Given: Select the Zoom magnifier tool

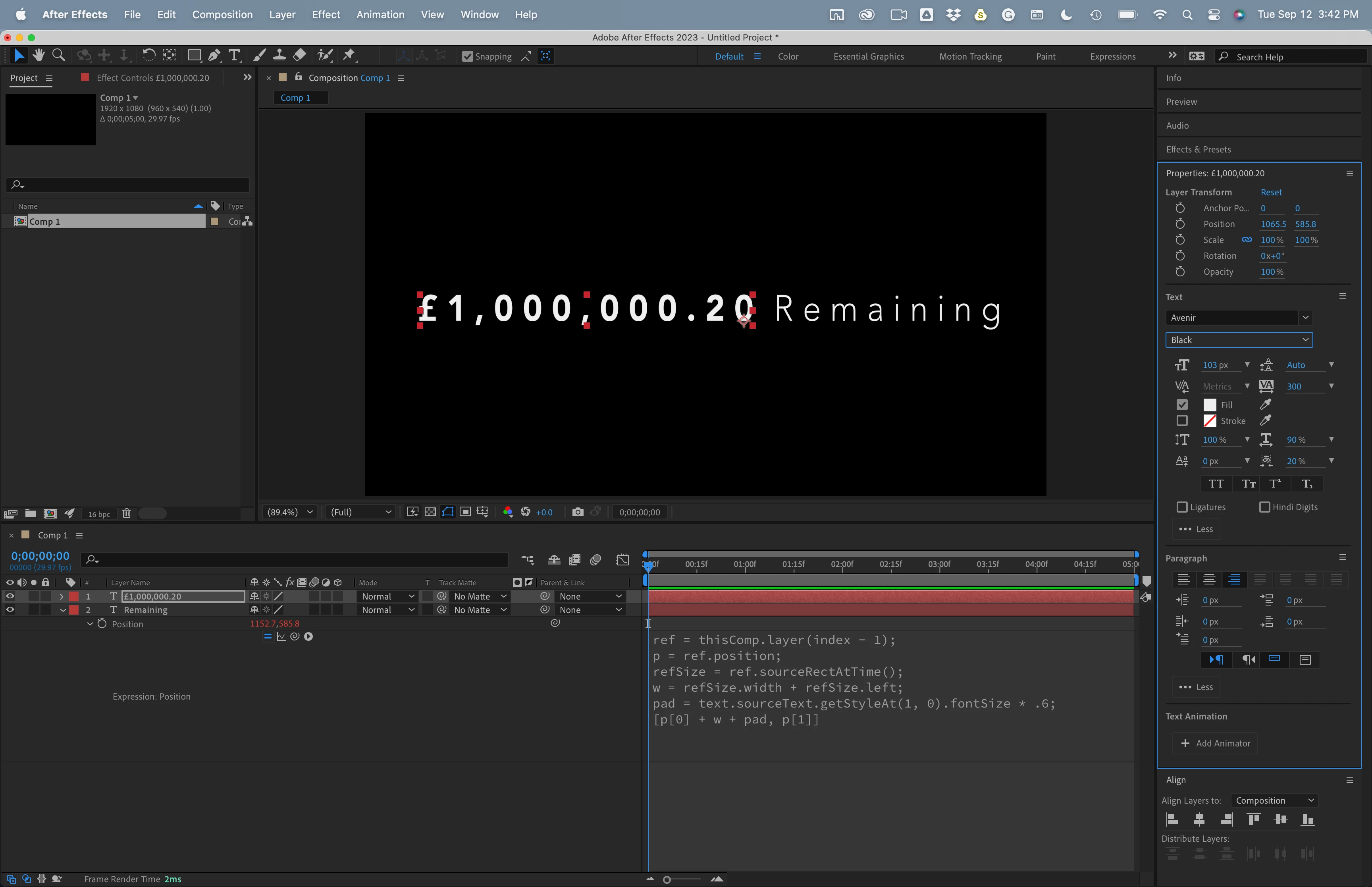Looking at the screenshot, I should point(58,55).
